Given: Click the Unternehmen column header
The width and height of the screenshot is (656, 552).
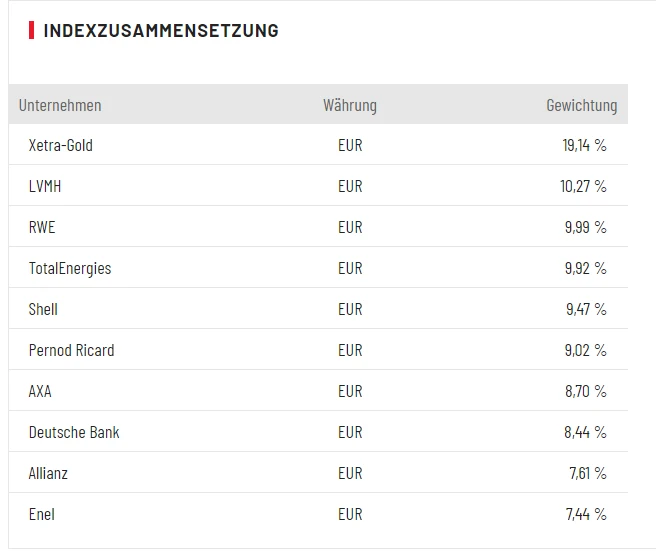Looking at the screenshot, I should pos(60,105).
